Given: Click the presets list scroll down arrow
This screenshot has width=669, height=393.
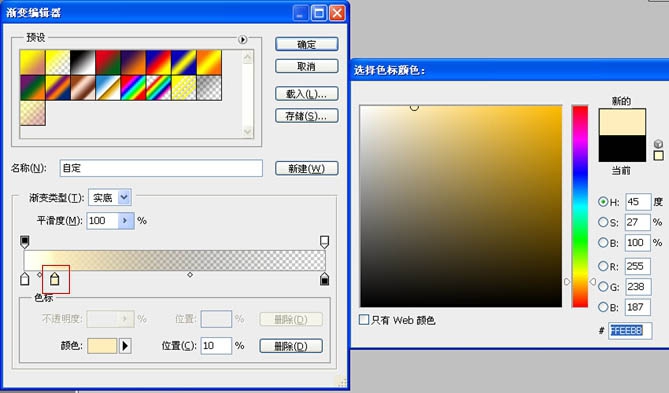Looking at the screenshot, I should [247, 132].
